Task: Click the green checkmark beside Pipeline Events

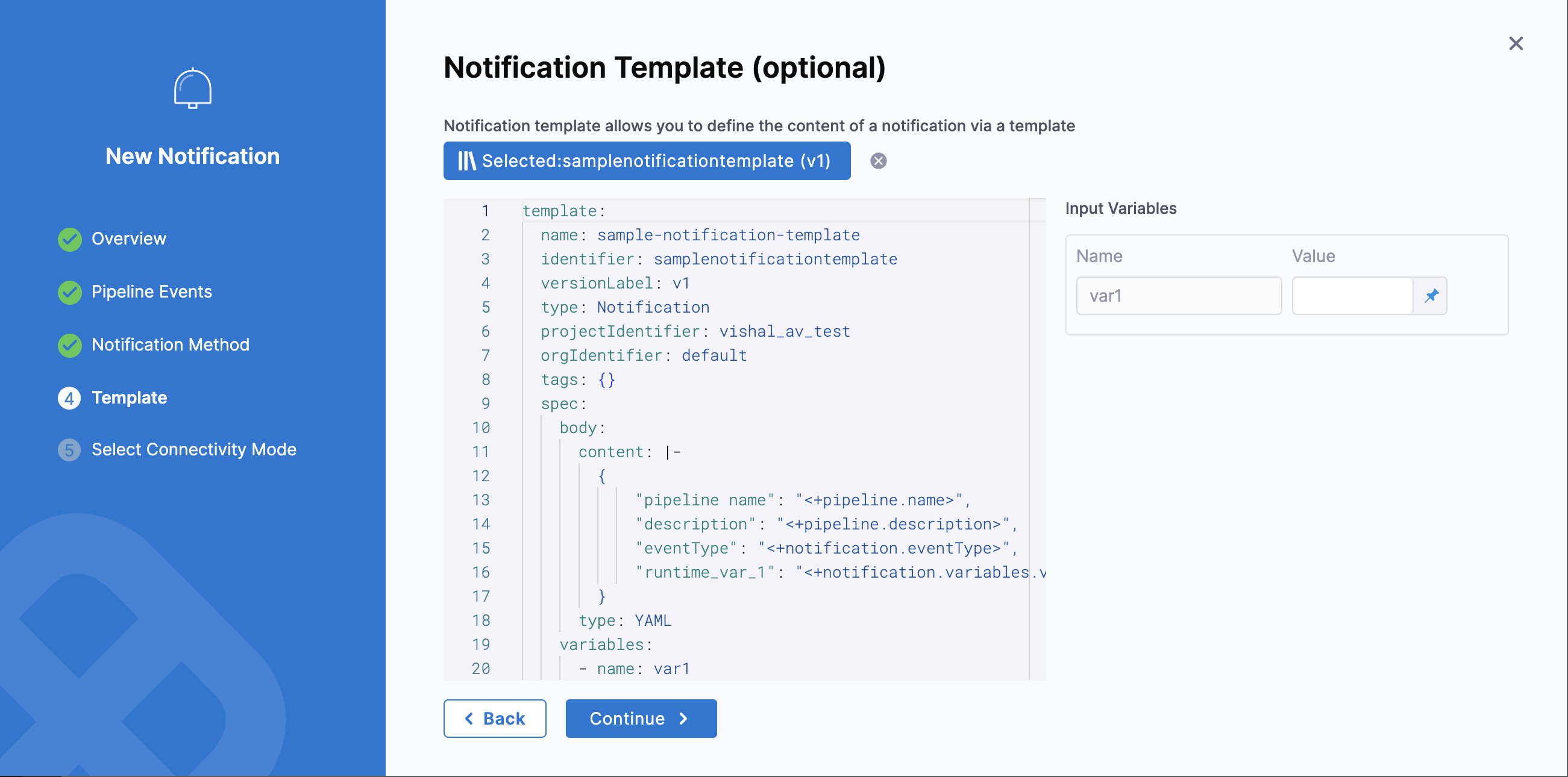Action: click(x=69, y=292)
